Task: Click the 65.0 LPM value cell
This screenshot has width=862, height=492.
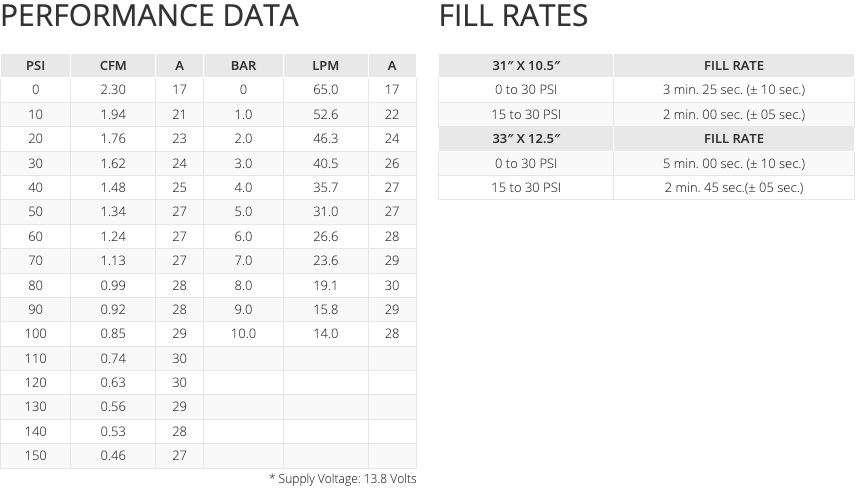Action: click(326, 90)
